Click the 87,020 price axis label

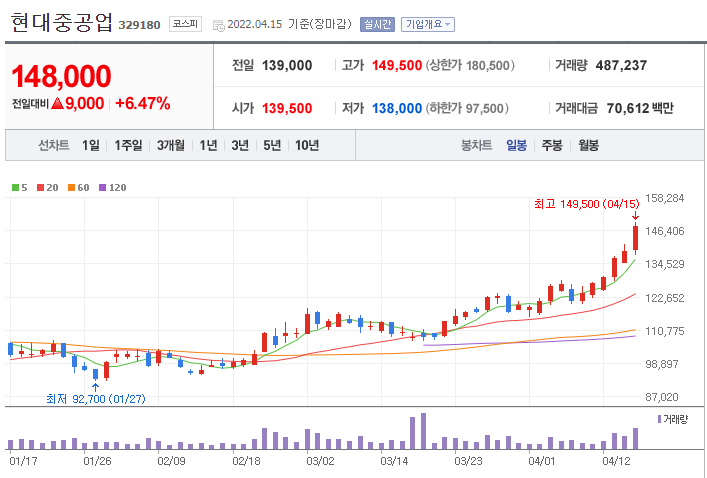[x=661, y=397]
